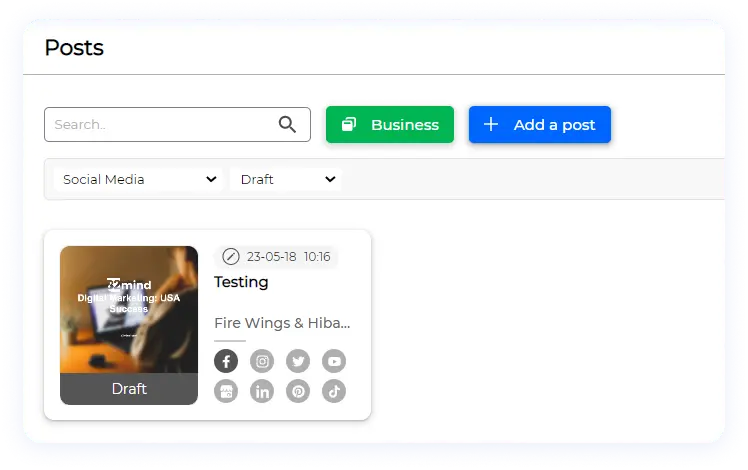This screenshot has height=470, width=748.
Task: Click the Testing post title
Action: coord(241,282)
